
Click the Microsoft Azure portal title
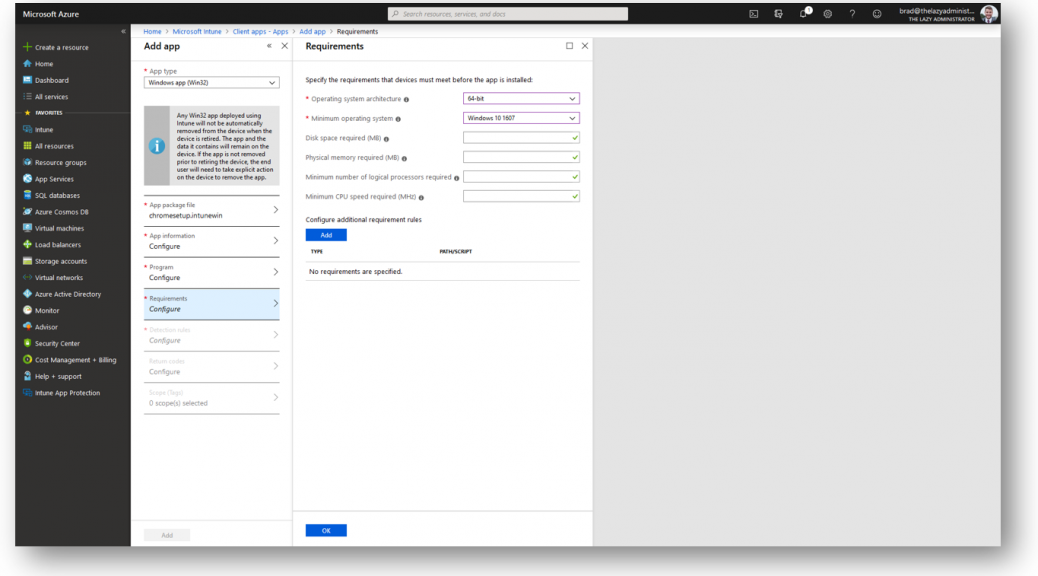pos(51,14)
